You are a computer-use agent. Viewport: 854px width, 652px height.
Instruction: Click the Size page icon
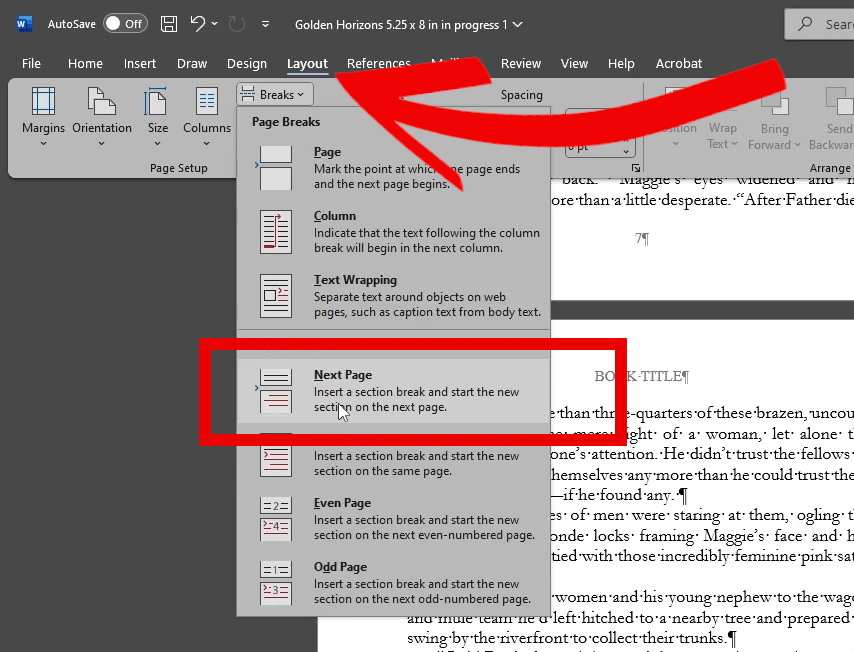[156, 101]
